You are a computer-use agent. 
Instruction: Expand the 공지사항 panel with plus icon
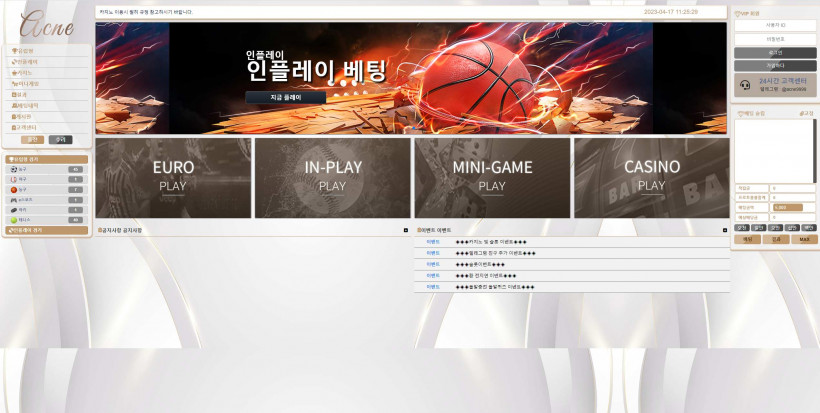click(406, 230)
